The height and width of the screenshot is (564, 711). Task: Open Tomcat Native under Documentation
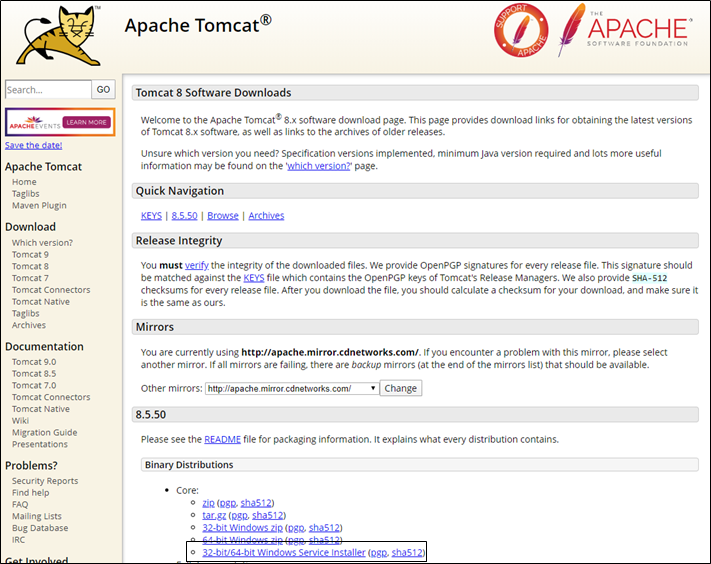click(41, 409)
